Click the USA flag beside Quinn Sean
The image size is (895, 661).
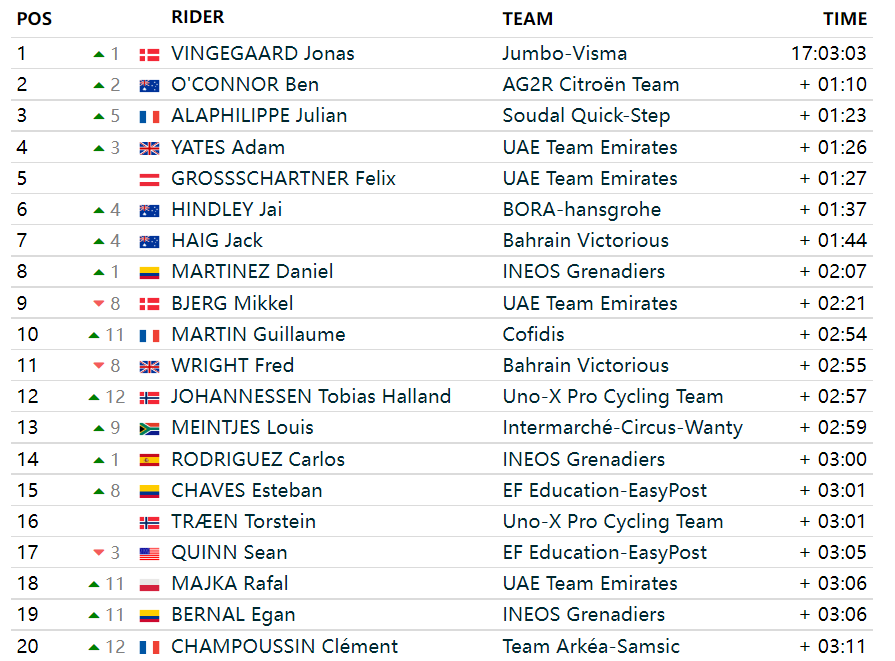pyautogui.click(x=149, y=554)
